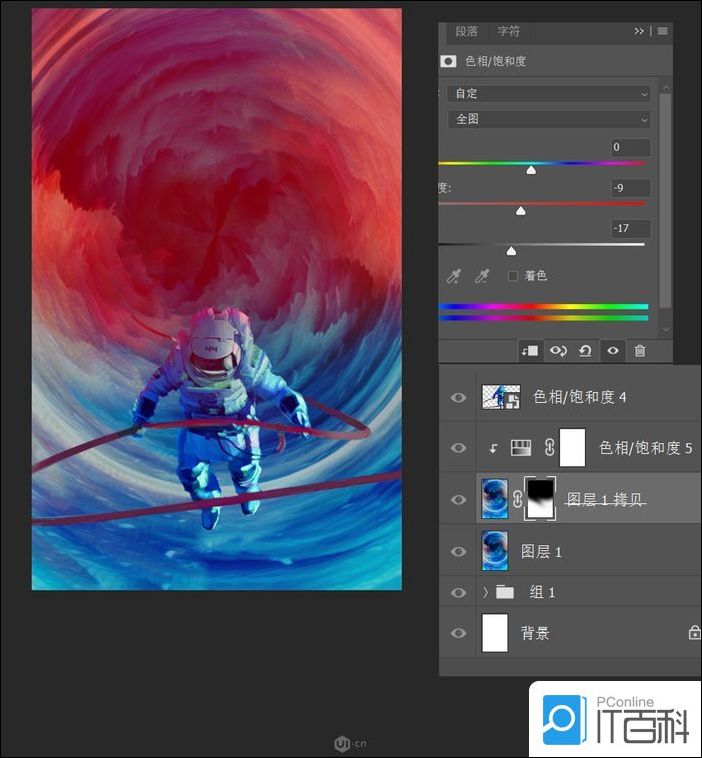Switch to the 段落 tab

[x=467, y=31]
